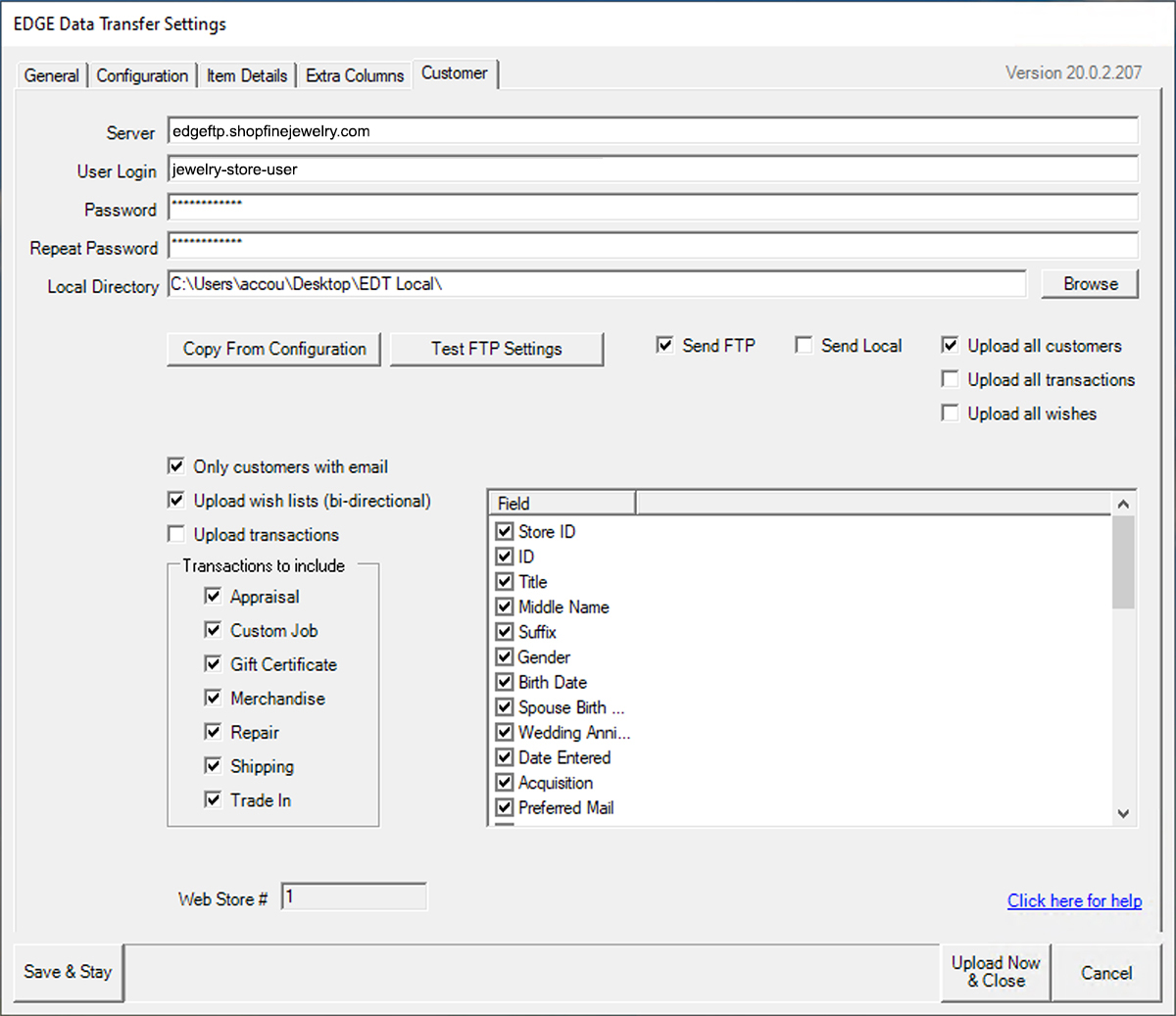Toggle Only customers with email checkbox

pyautogui.click(x=176, y=466)
